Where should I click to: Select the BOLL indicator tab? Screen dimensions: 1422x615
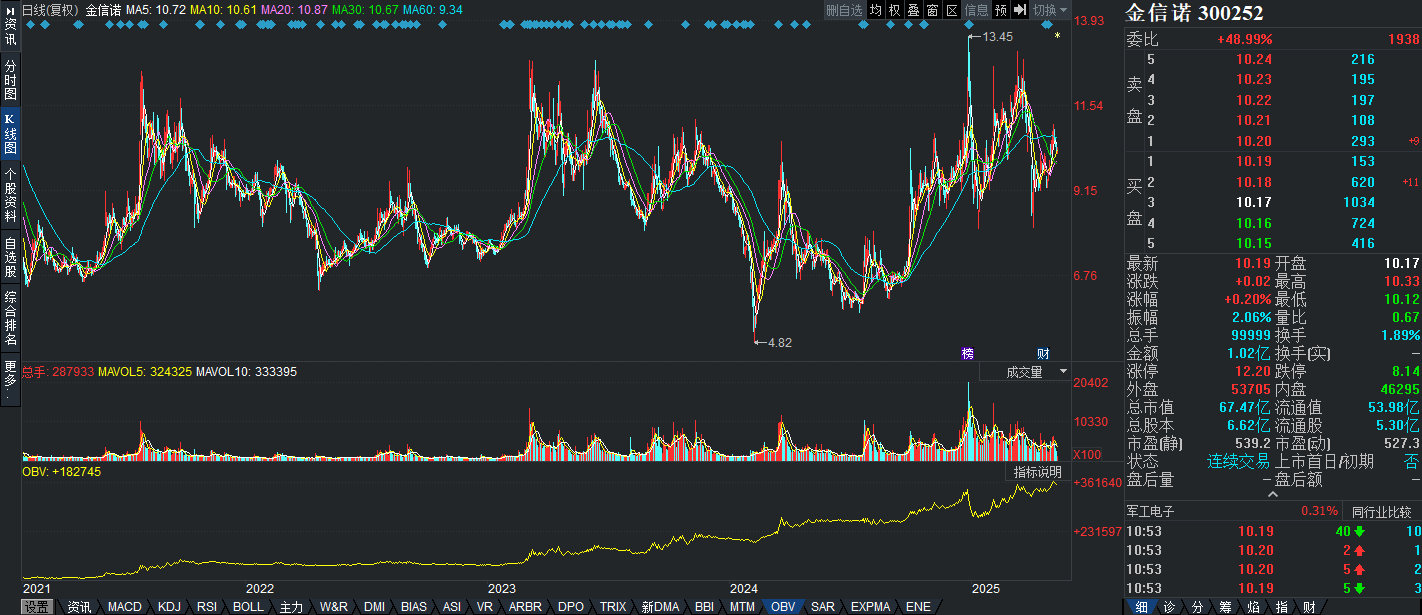(248, 607)
